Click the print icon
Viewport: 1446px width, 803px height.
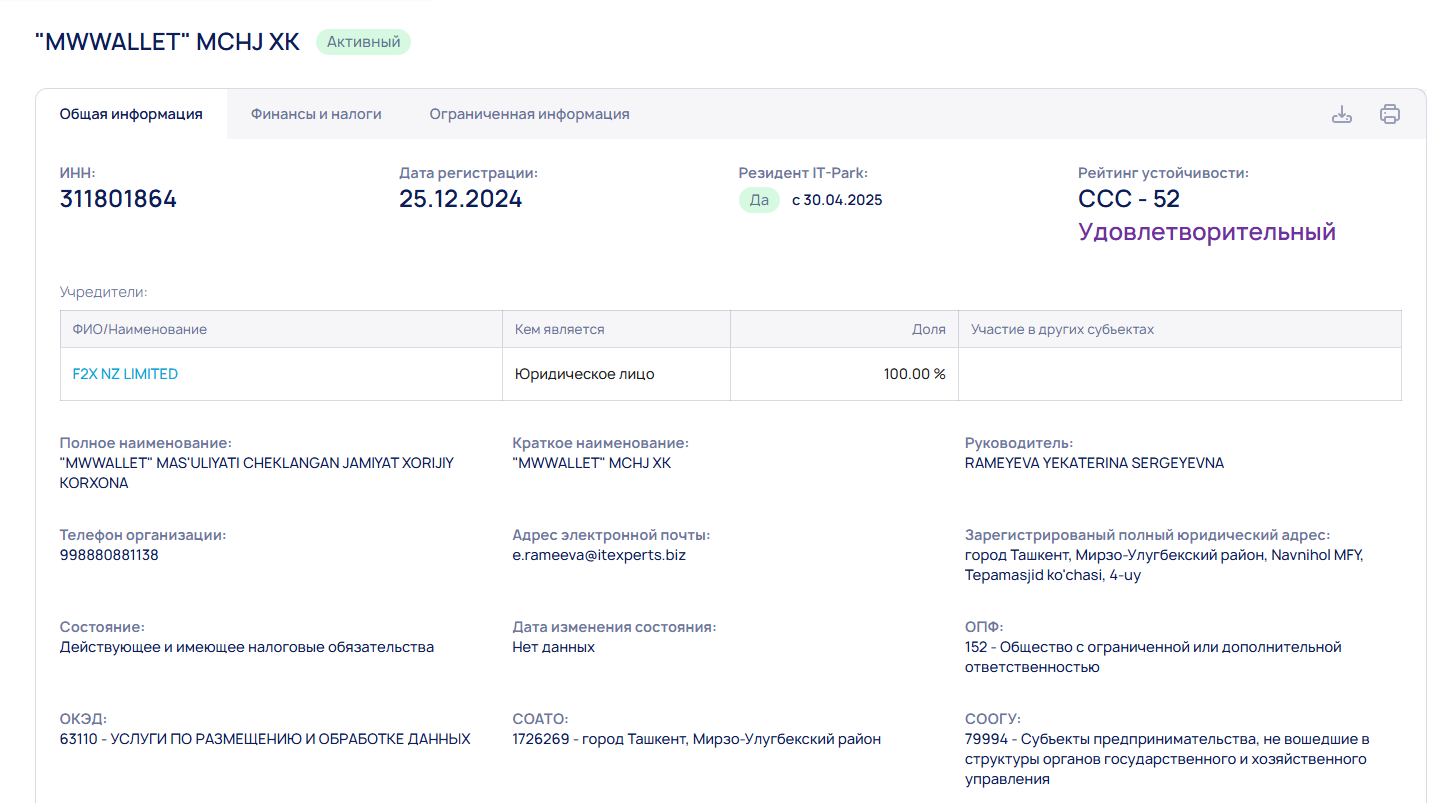pyautogui.click(x=1389, y=114)
